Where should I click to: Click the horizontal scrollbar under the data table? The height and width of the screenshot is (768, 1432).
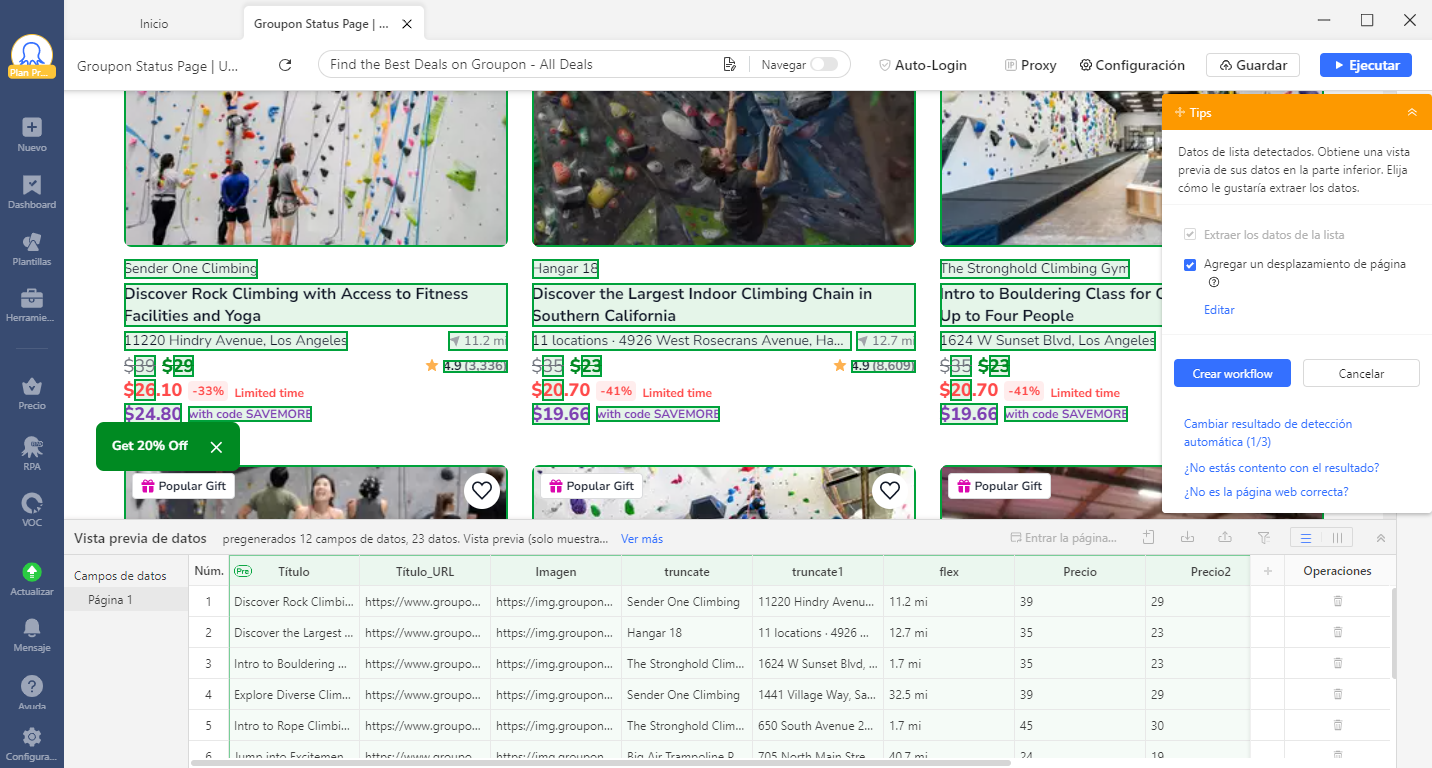tap(600, 763)
